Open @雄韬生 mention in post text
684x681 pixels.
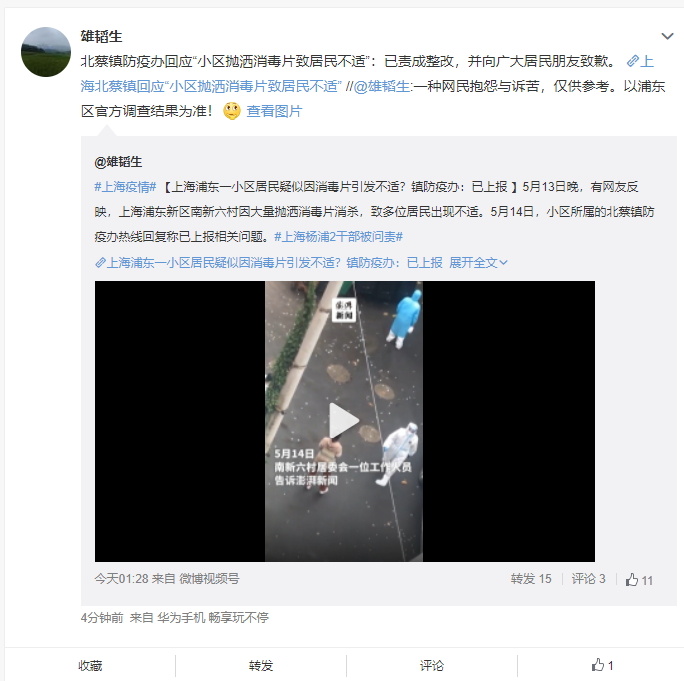coord(382,86)
